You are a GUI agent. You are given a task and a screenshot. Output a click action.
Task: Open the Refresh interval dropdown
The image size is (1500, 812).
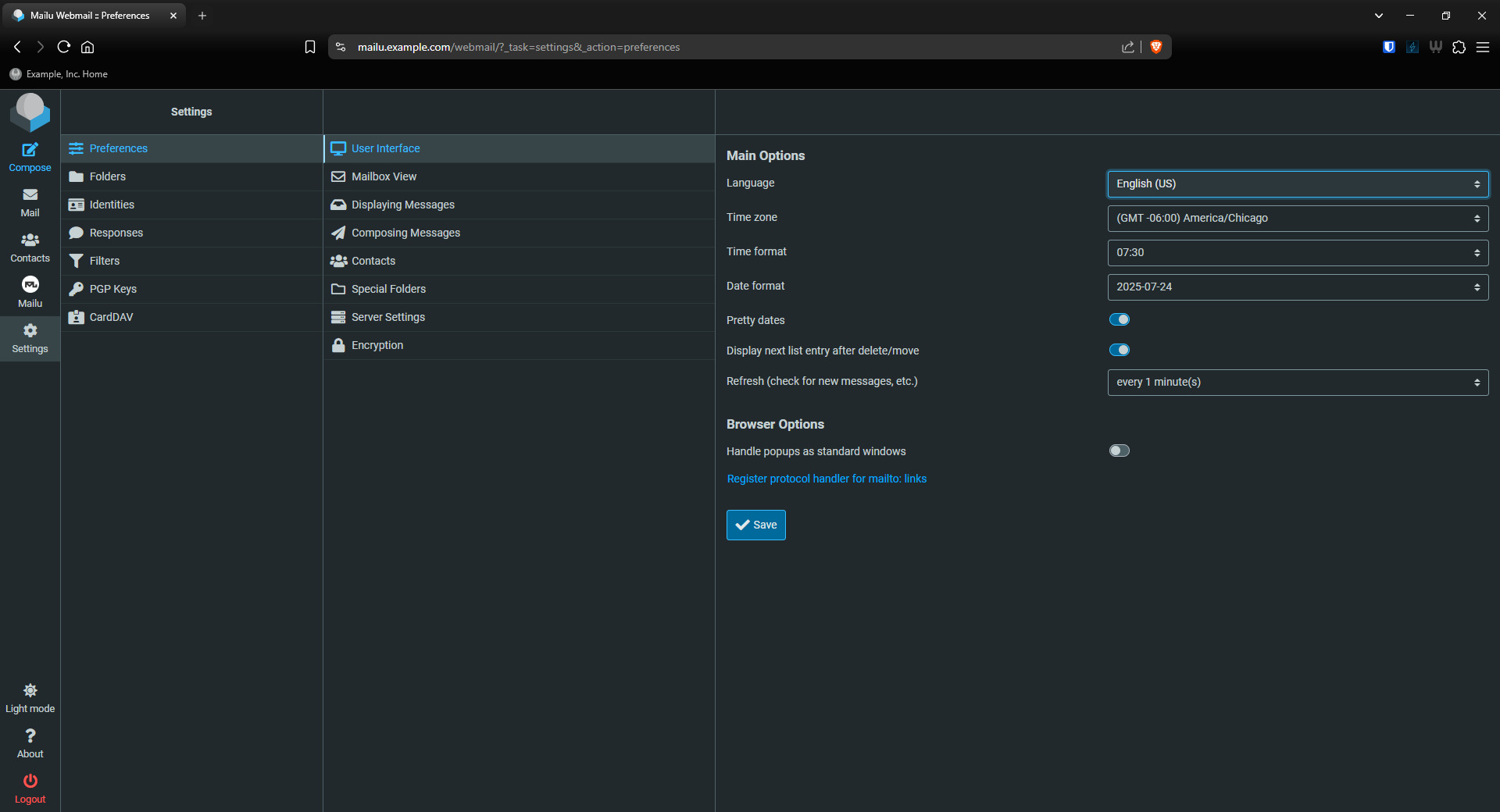(x=1297, y=382)
